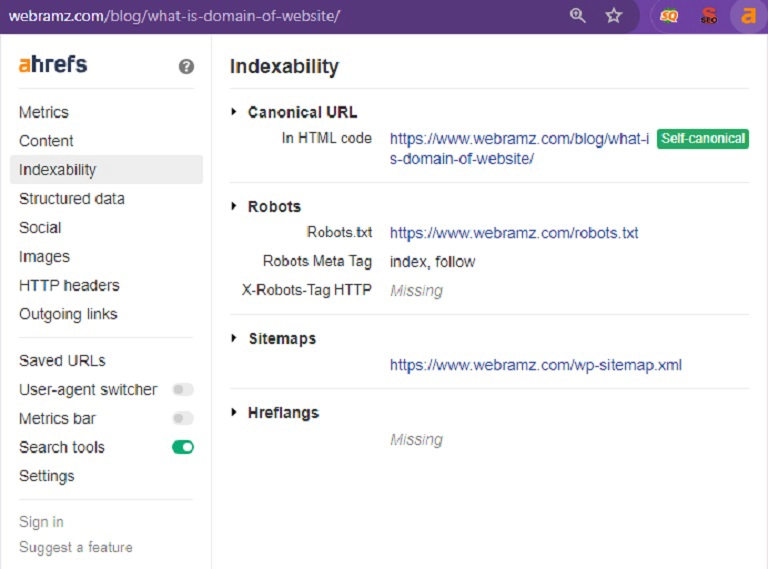The image size is (768, 569).
Task: Disable the Search tools toggle
Action: [x=183, y=447]
